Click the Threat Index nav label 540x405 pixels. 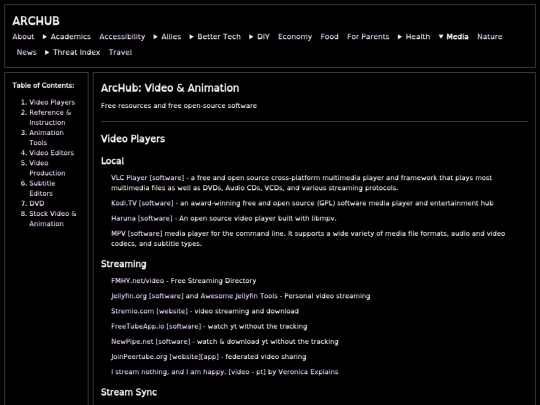pyautogui.click(x=76, y=52)
